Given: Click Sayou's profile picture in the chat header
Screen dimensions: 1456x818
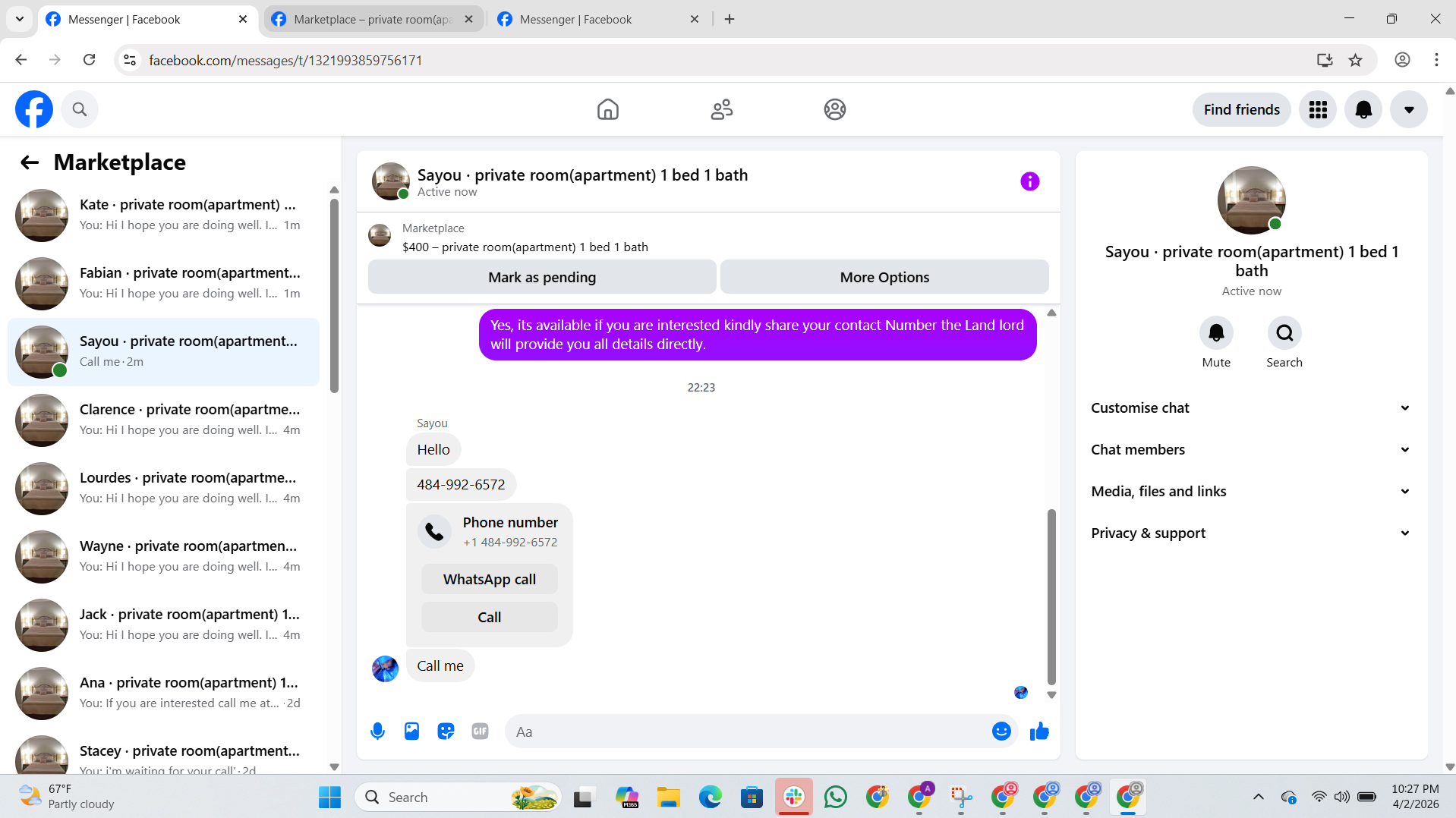Looking at the screenshot, I should (391, 181).
